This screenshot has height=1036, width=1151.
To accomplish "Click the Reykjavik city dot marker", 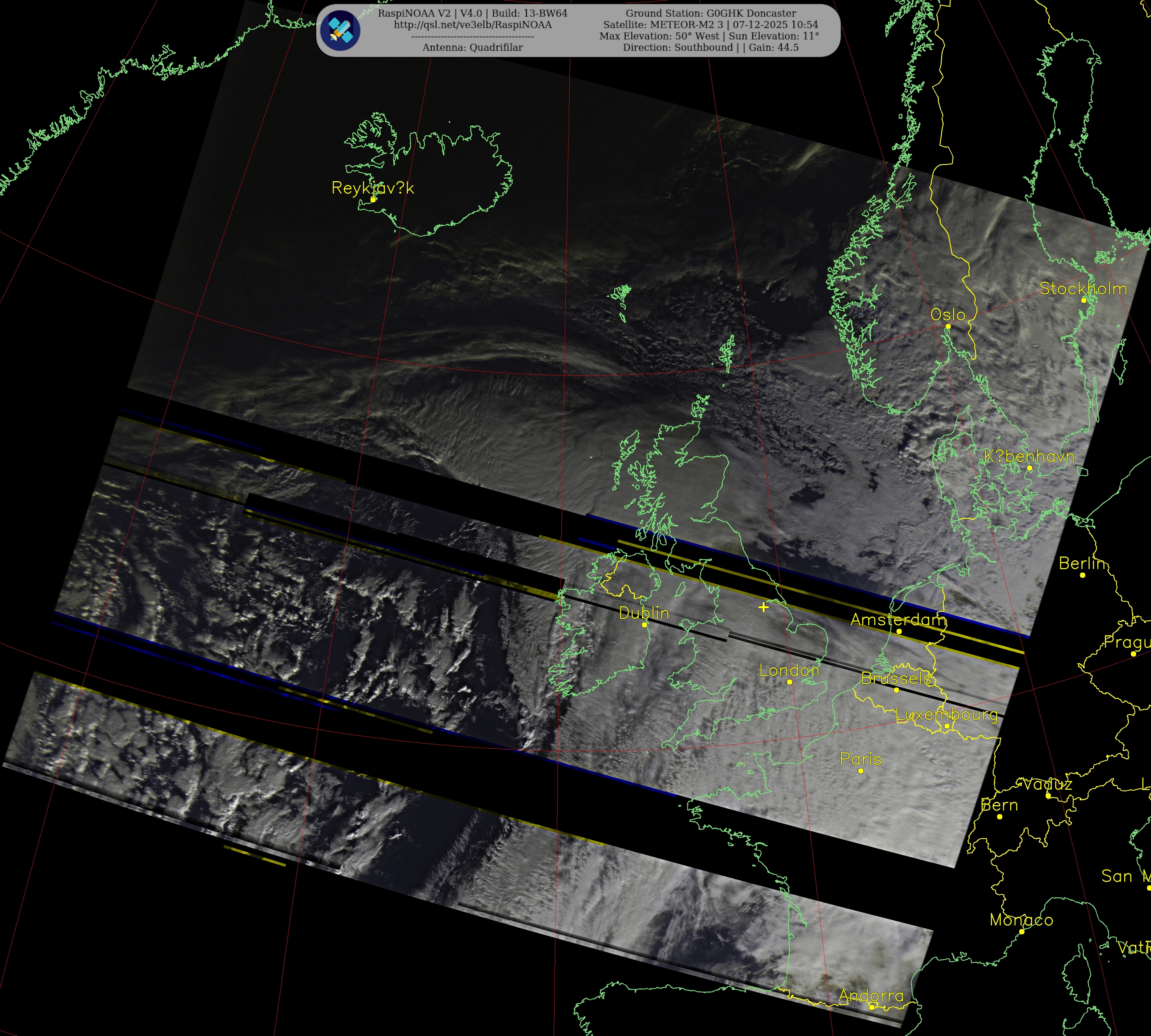I will pyautogui.click(x=373, y=199).
